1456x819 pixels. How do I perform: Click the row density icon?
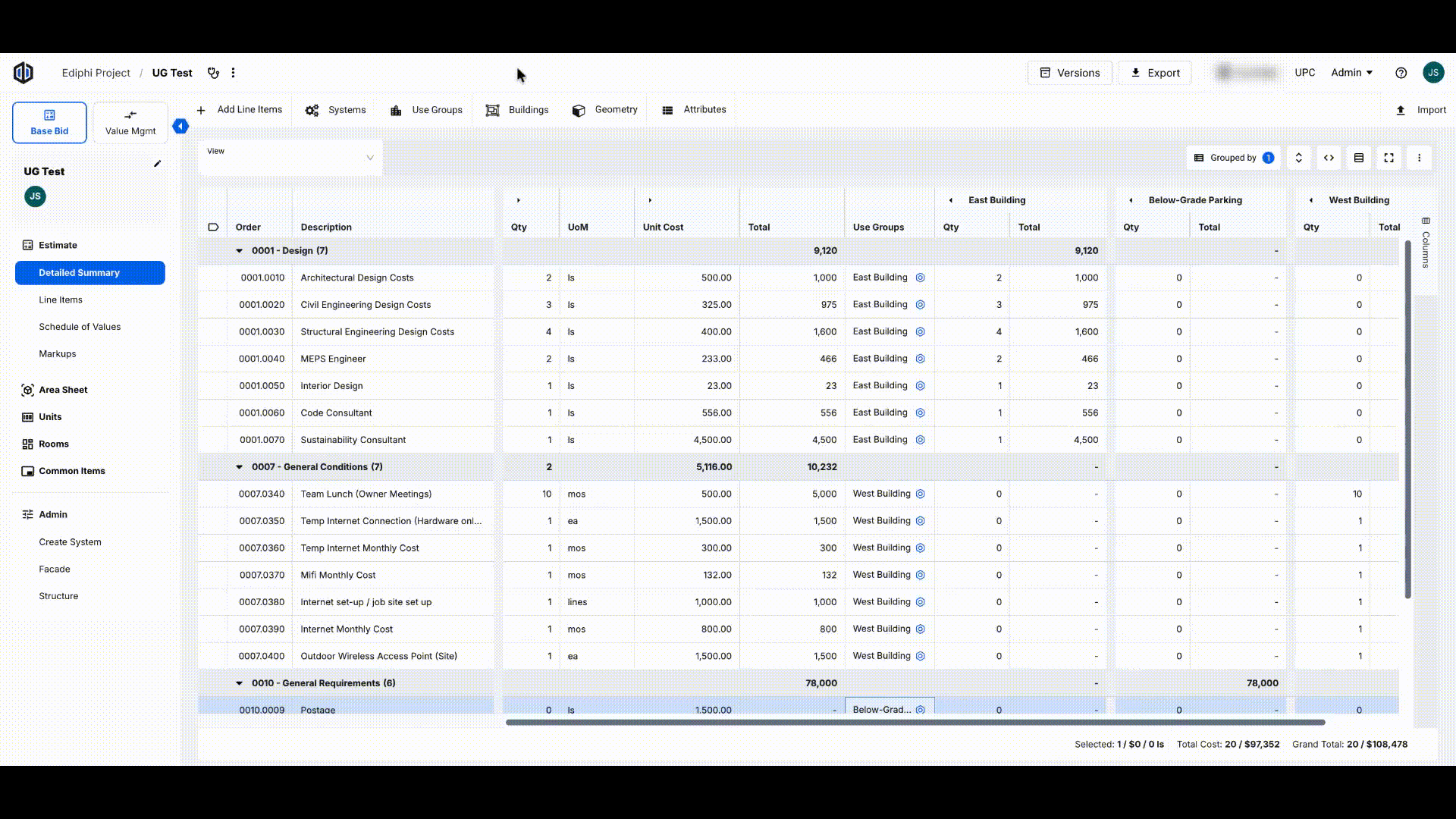pyautogui.click(x=1359, y=158)
